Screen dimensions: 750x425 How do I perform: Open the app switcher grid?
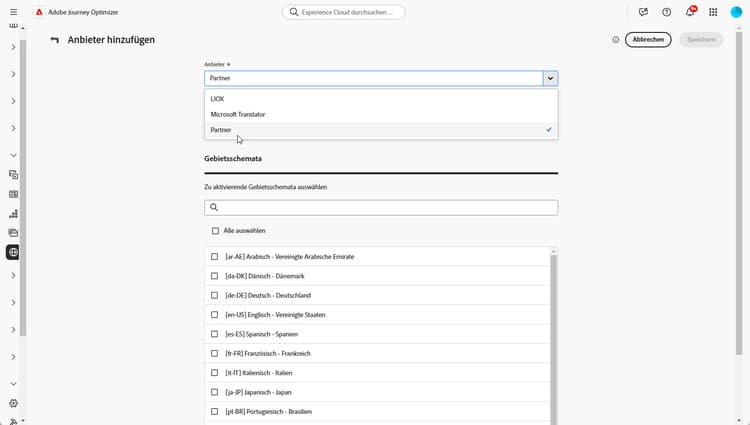[713, 12]
